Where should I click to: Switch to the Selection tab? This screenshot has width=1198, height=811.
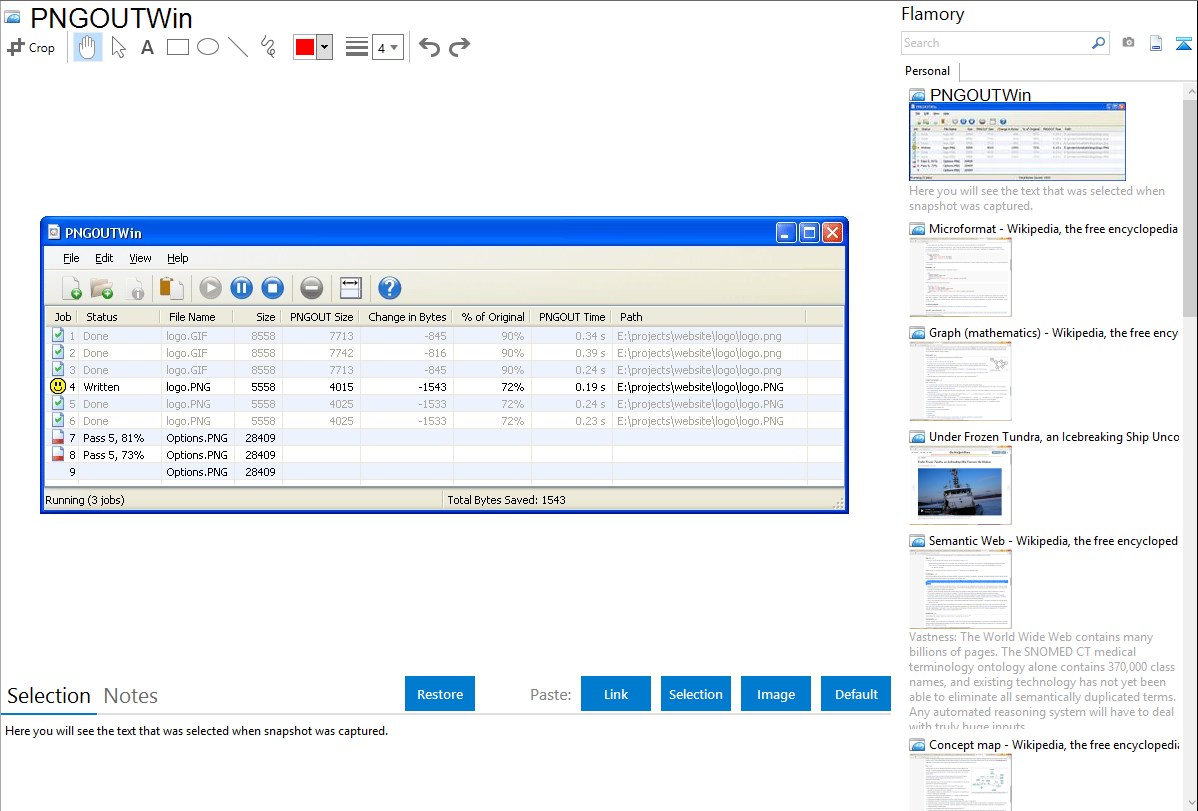(49, 696)
